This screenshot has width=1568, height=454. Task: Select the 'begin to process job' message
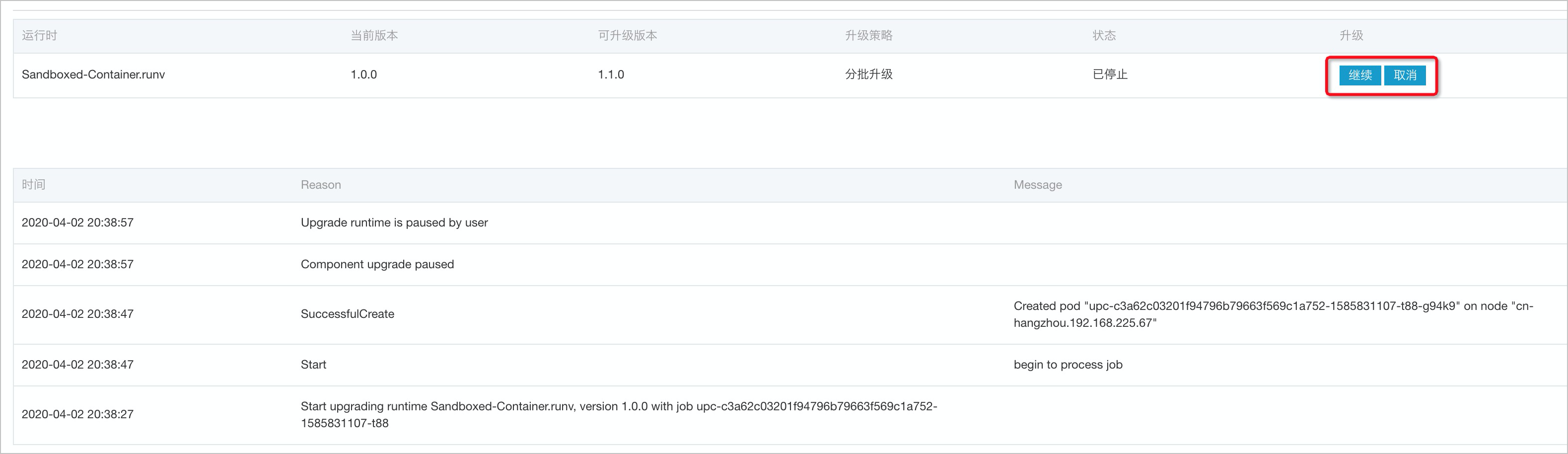1069,365
